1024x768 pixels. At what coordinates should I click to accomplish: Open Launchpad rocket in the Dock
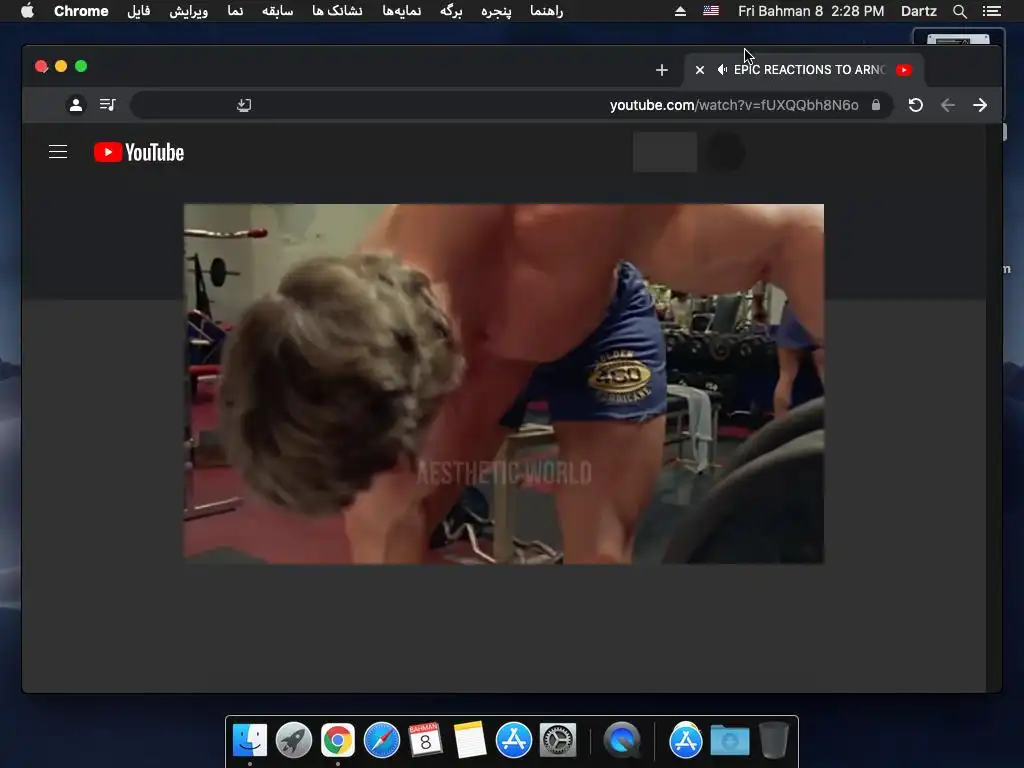tap(294, 740)
